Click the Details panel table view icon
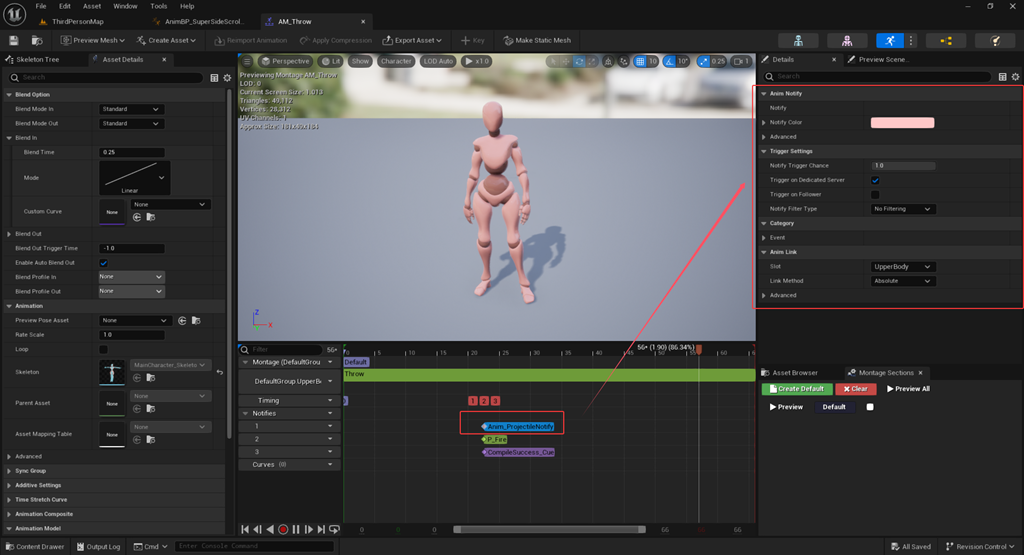This screenshot has height=555, width=1024. pyautogui.click(x=1002, y=77)
